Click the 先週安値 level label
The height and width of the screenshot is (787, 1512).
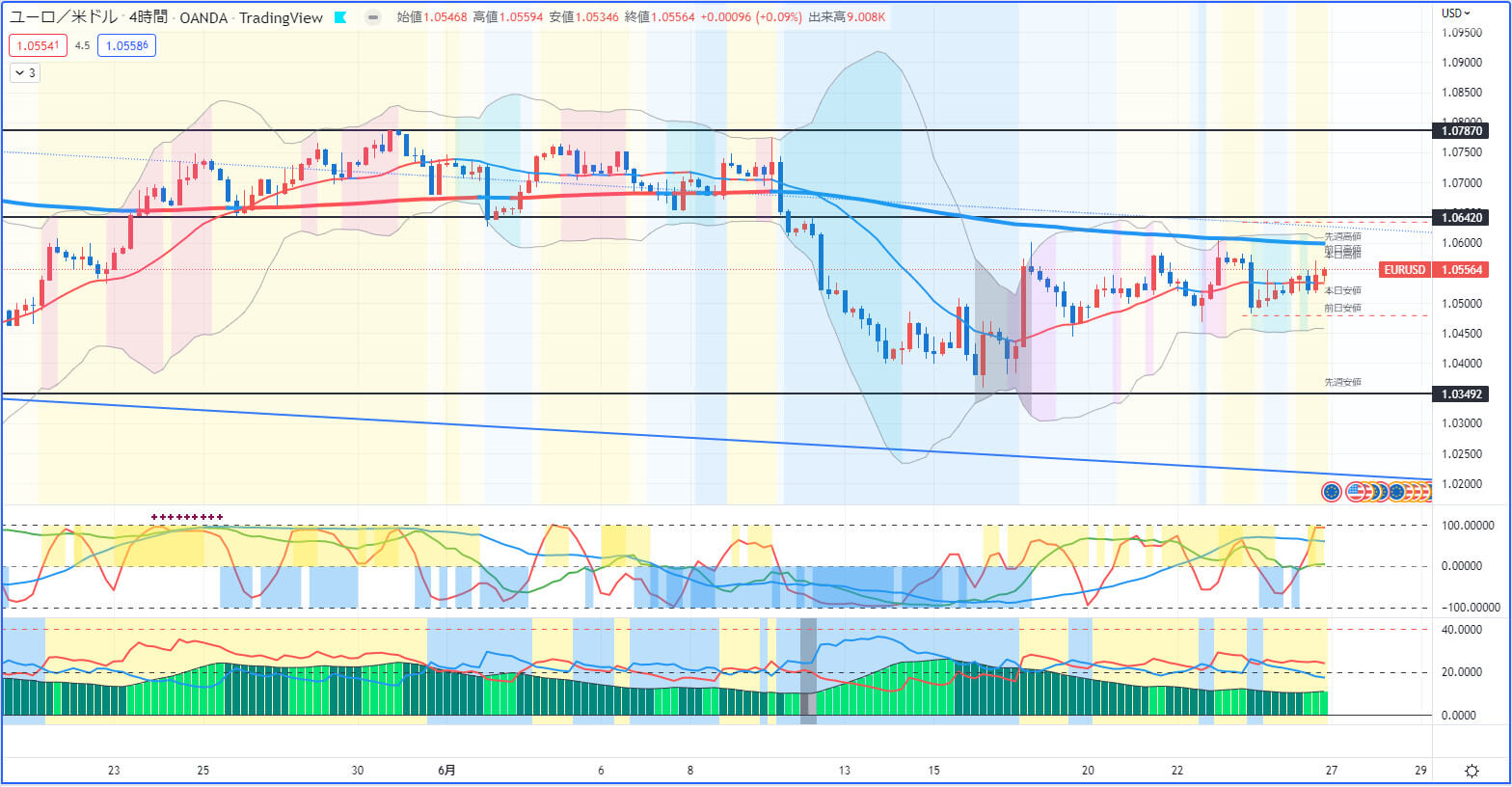click(x=1342, y=382)
